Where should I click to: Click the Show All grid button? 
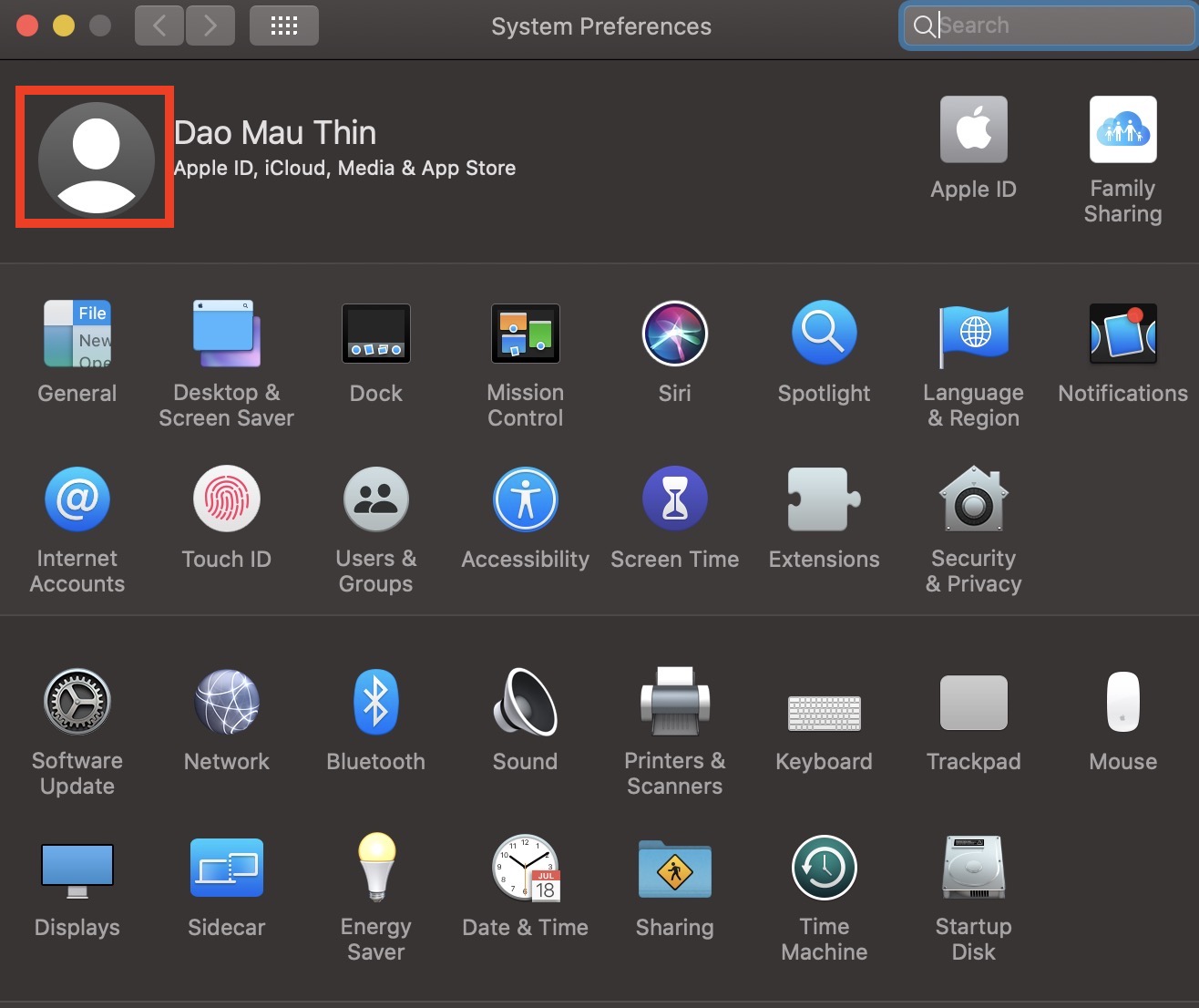coord(284,25)
